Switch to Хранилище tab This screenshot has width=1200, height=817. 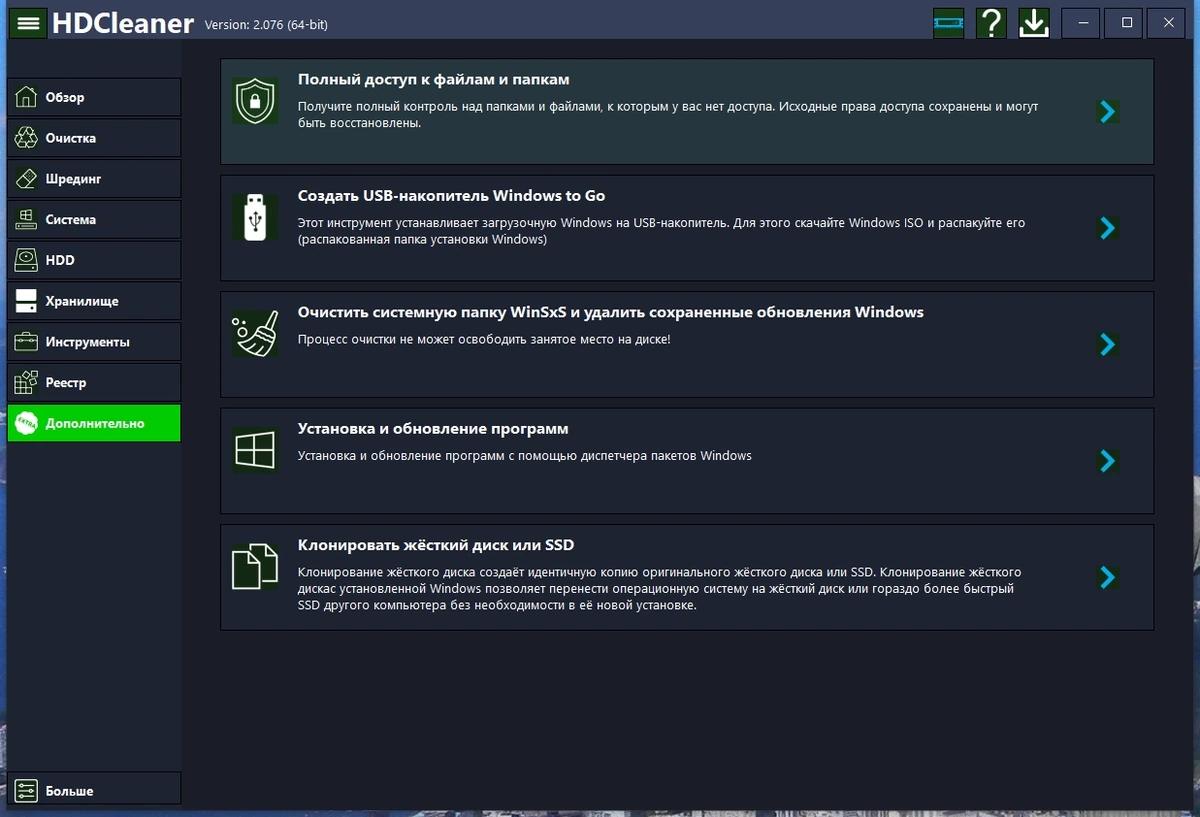(94, 301)
